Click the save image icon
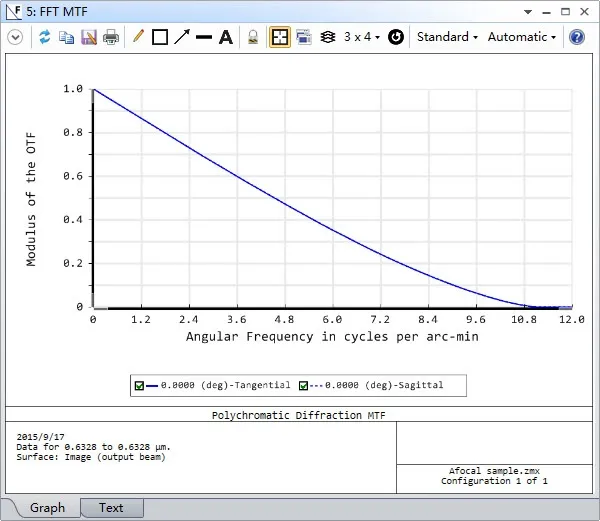Image resolution: width=600 pixels, height=521 pixels. coord(88,37)
